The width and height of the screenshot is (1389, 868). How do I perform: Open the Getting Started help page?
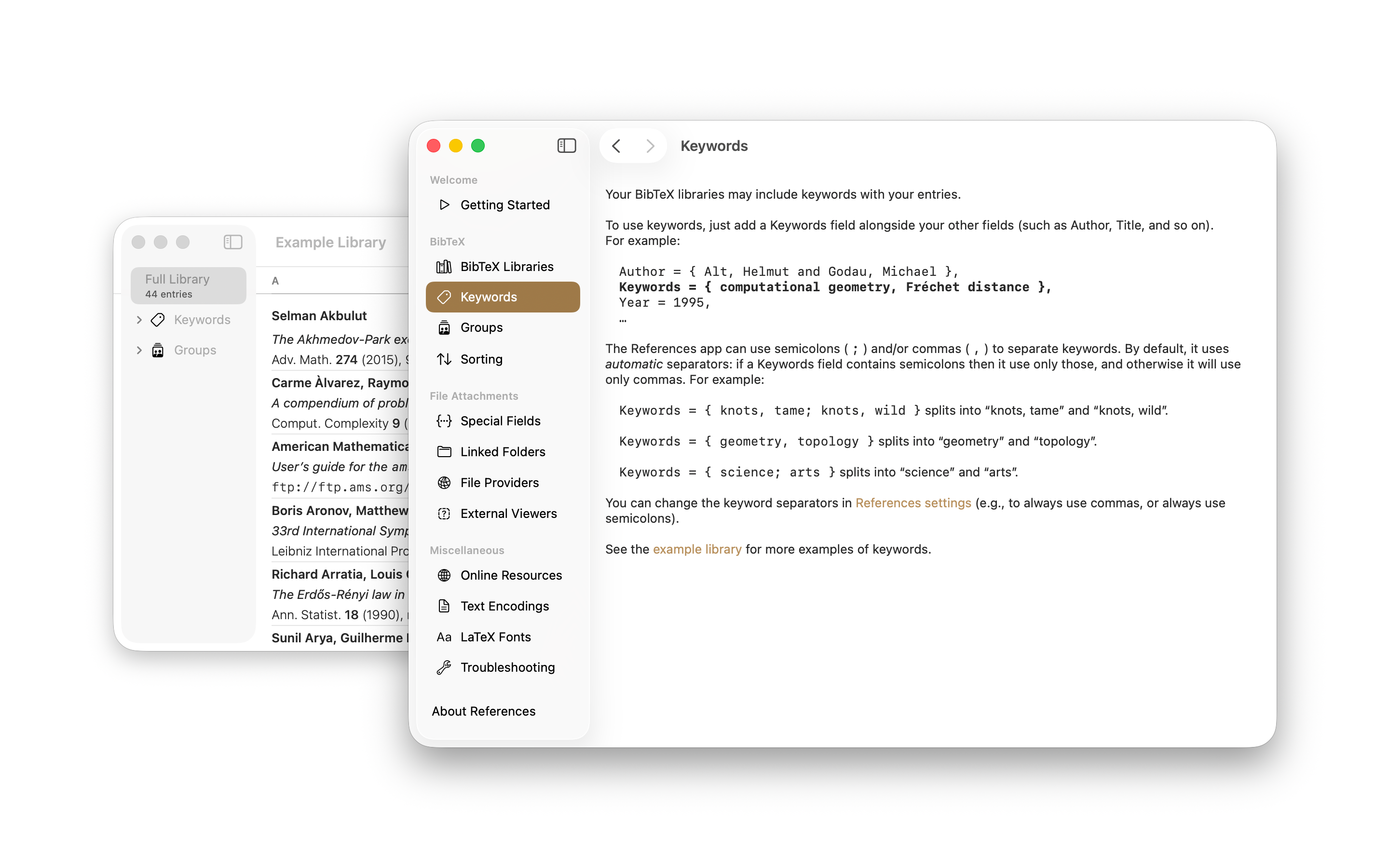coord(503,205)
